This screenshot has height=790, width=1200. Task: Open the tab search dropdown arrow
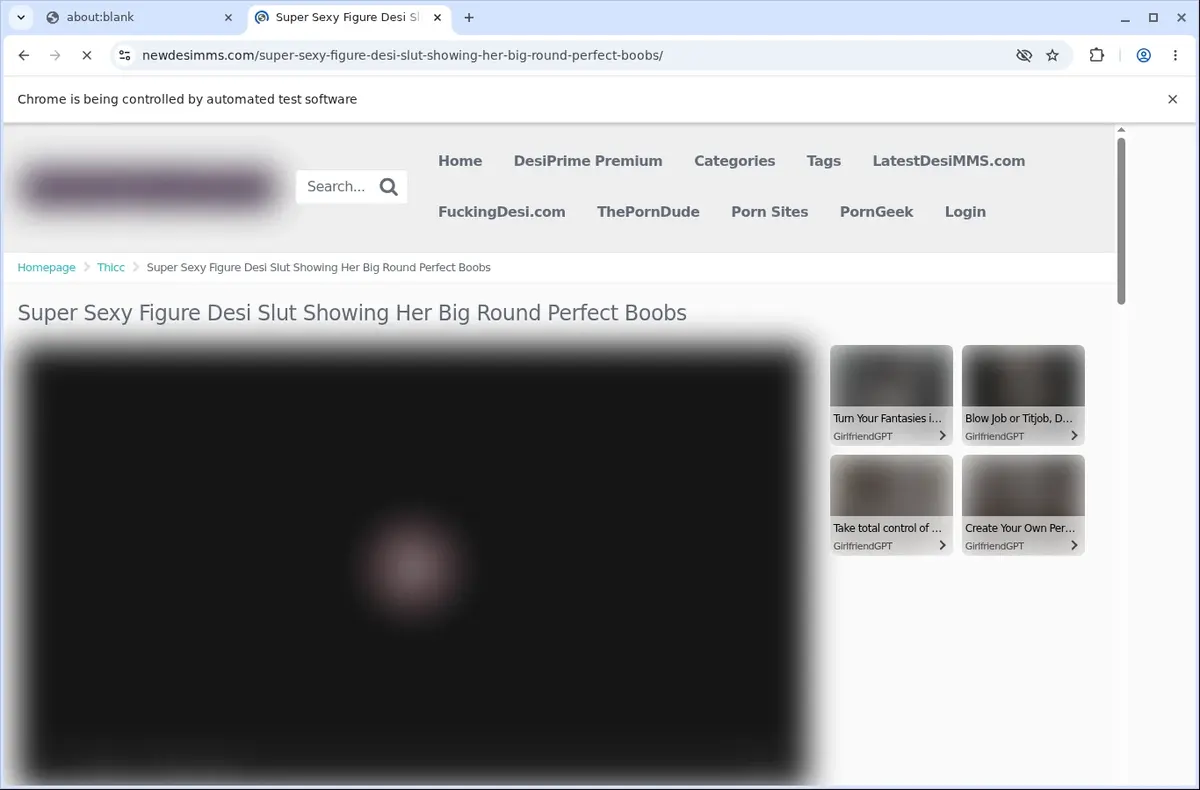(21, 17)
